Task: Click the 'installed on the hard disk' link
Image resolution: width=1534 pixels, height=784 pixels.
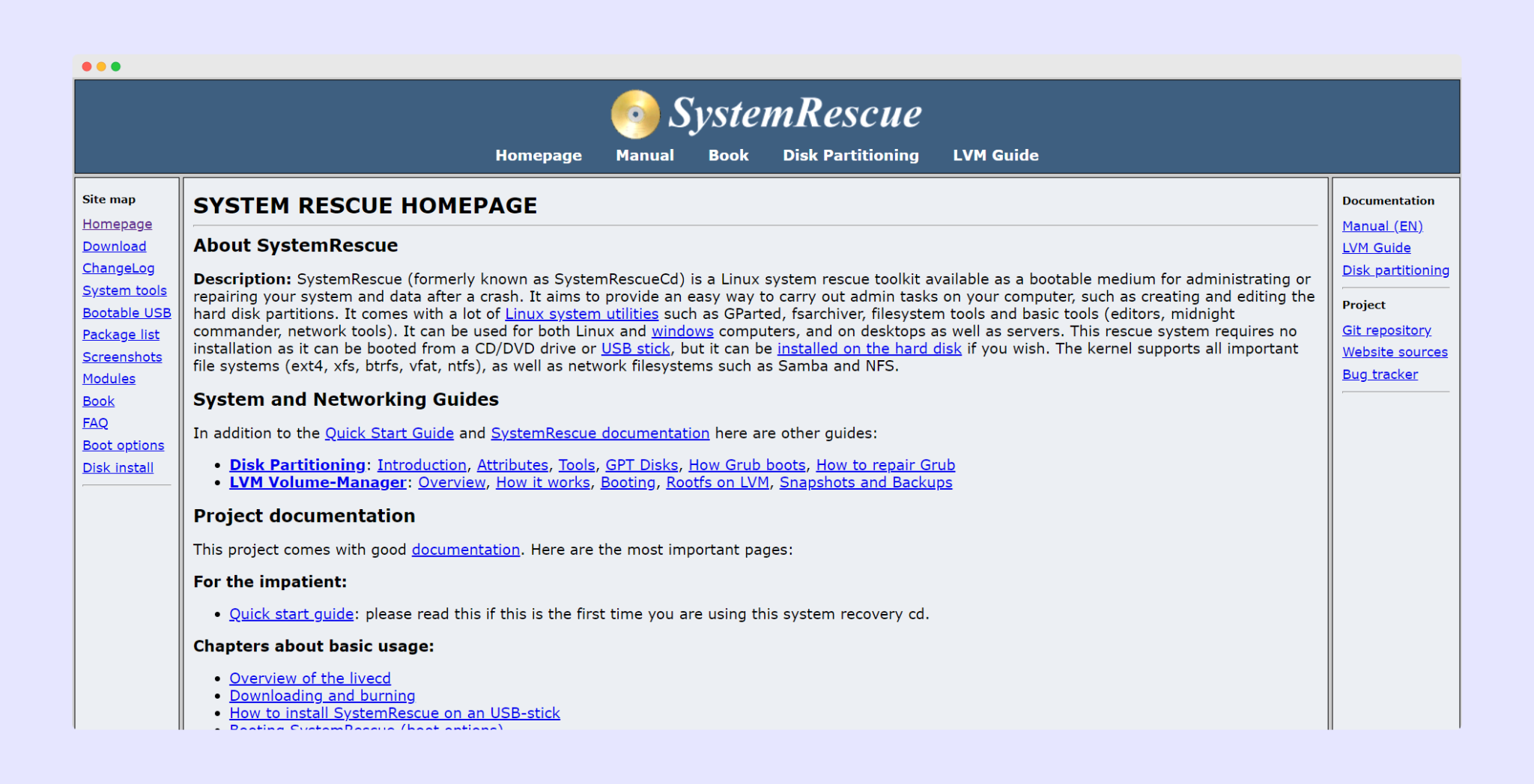Action: [x=869, y=349]
